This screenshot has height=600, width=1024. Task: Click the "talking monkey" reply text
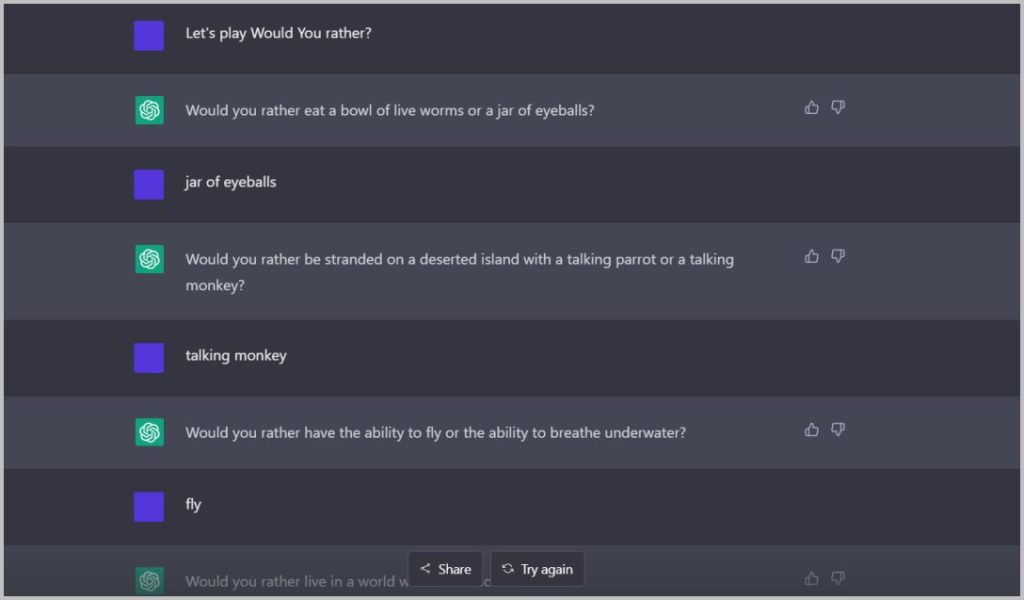(235, 355)
